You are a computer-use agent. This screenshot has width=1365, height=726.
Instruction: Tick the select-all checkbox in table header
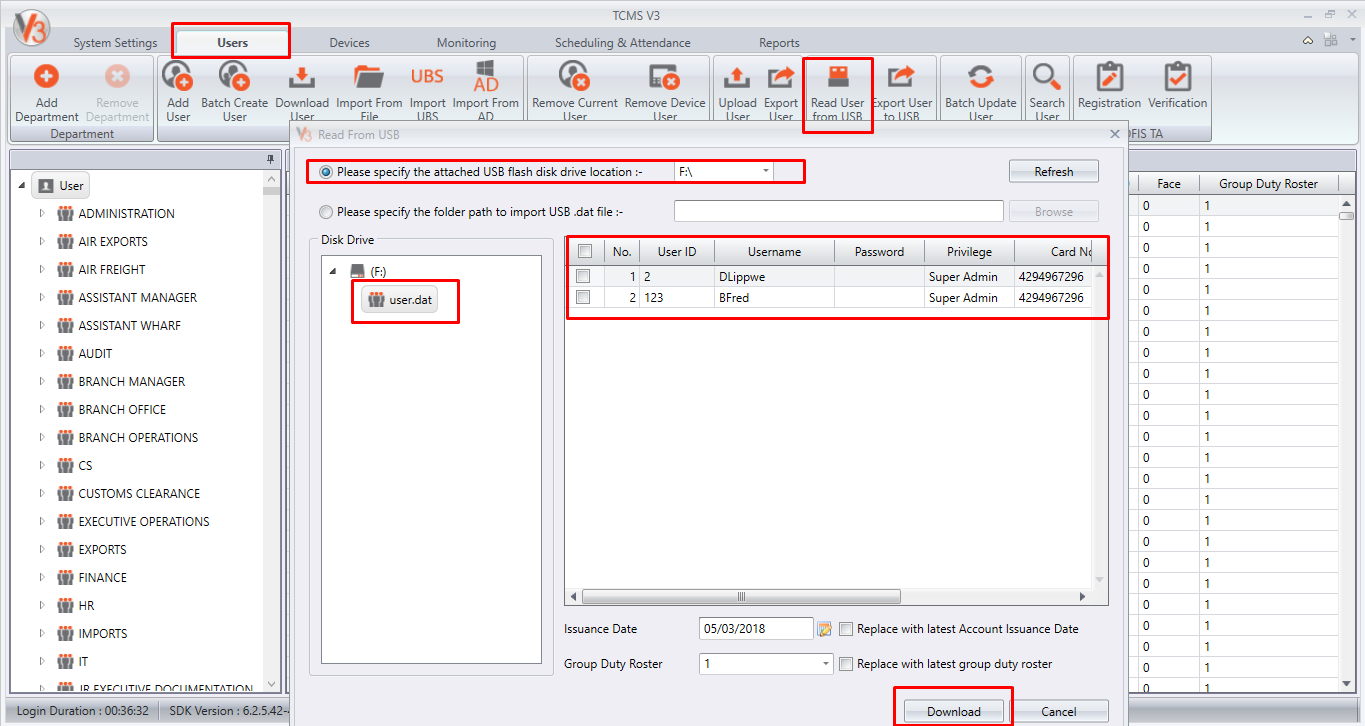coord(585,252)
